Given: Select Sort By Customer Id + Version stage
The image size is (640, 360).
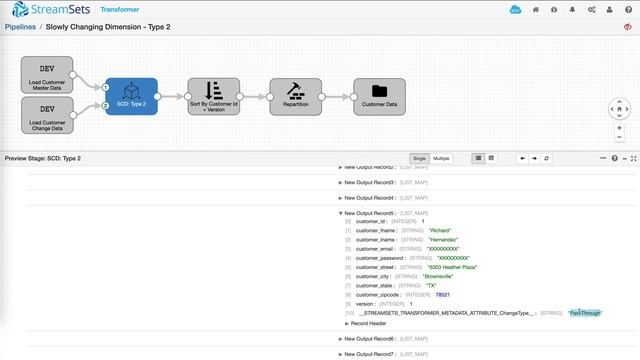Looking at the screenshot, I should [213, 96].
